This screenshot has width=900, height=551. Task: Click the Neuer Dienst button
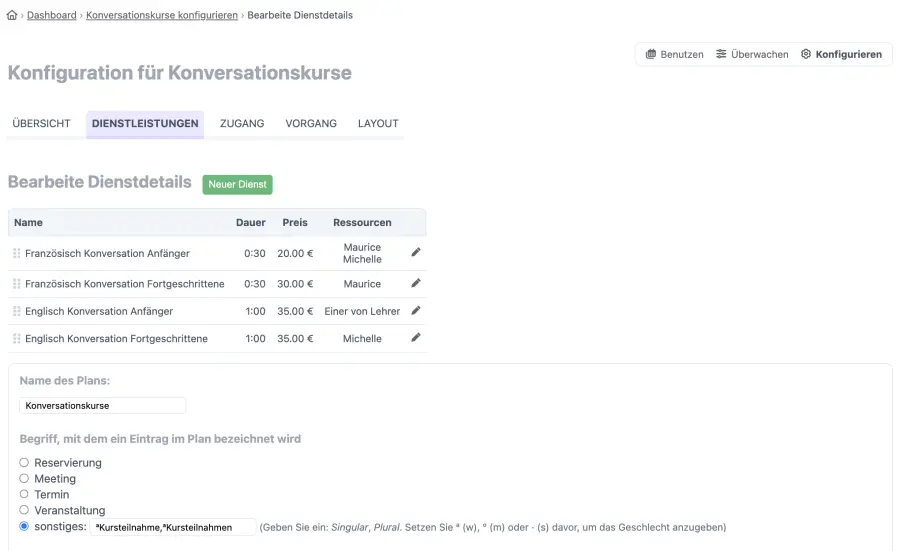tap(238, 184)
